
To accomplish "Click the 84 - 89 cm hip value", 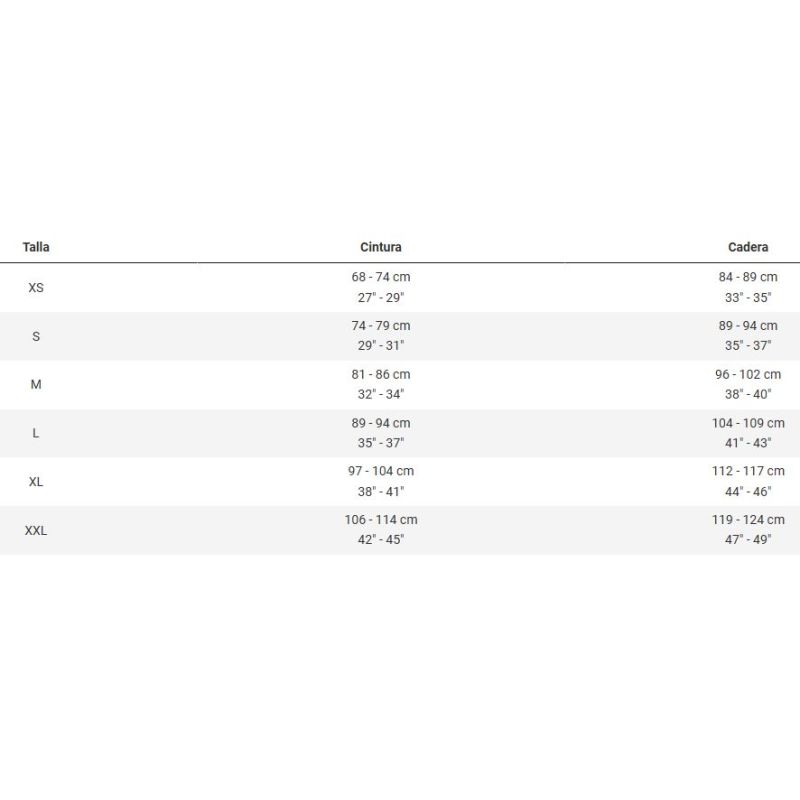I will (748, 277).
